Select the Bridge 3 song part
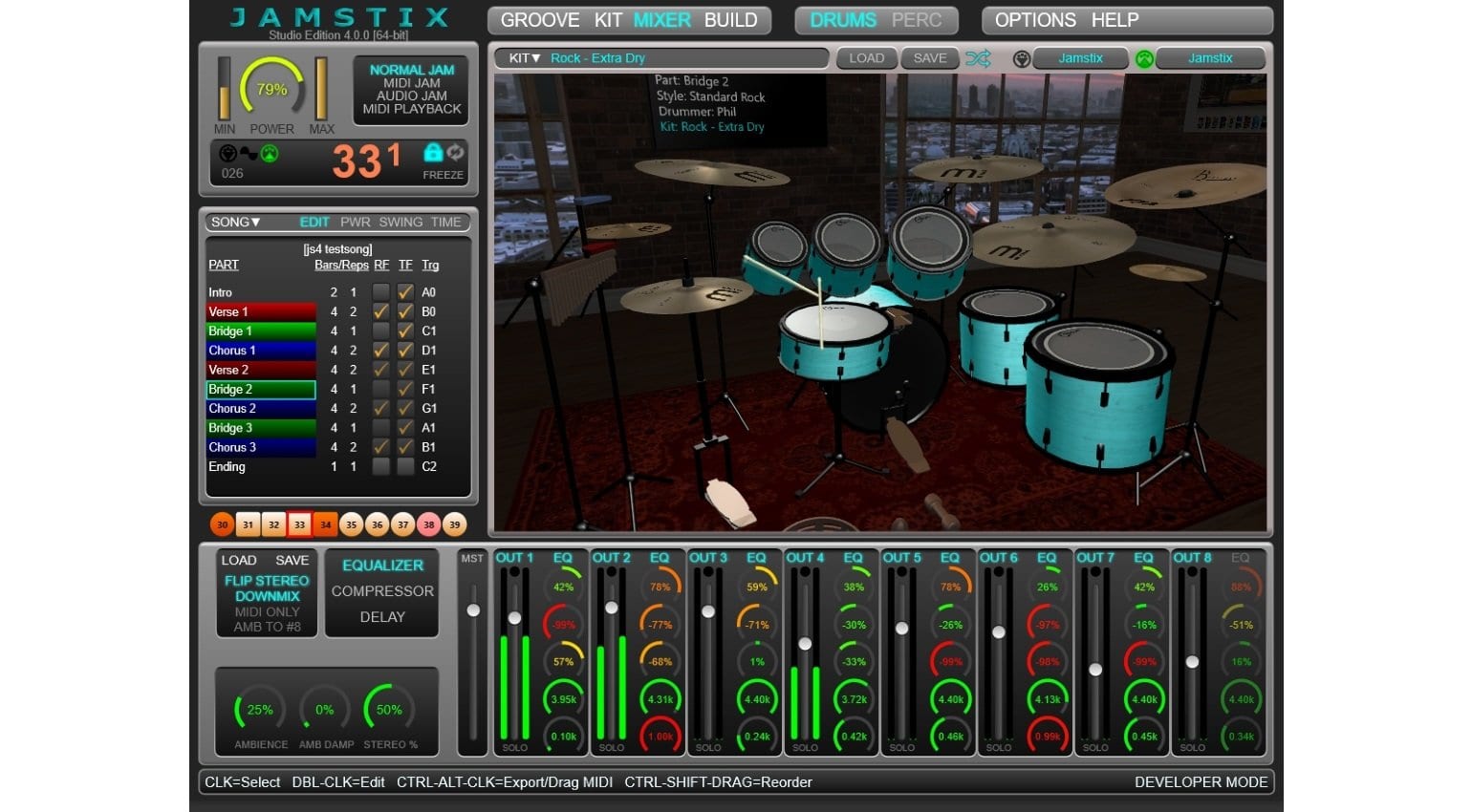This screenshot has height=812, width=1472. pos(261,428)
